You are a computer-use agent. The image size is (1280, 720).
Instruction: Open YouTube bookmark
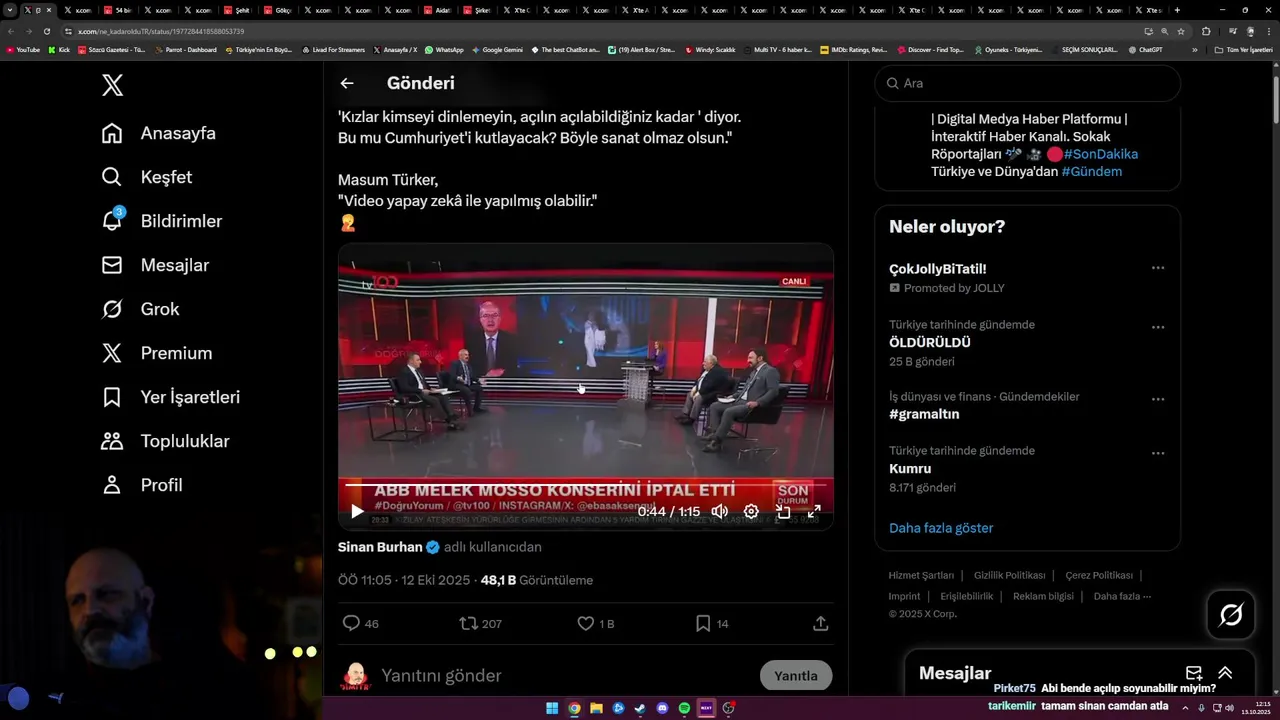[x=22, y=50]
